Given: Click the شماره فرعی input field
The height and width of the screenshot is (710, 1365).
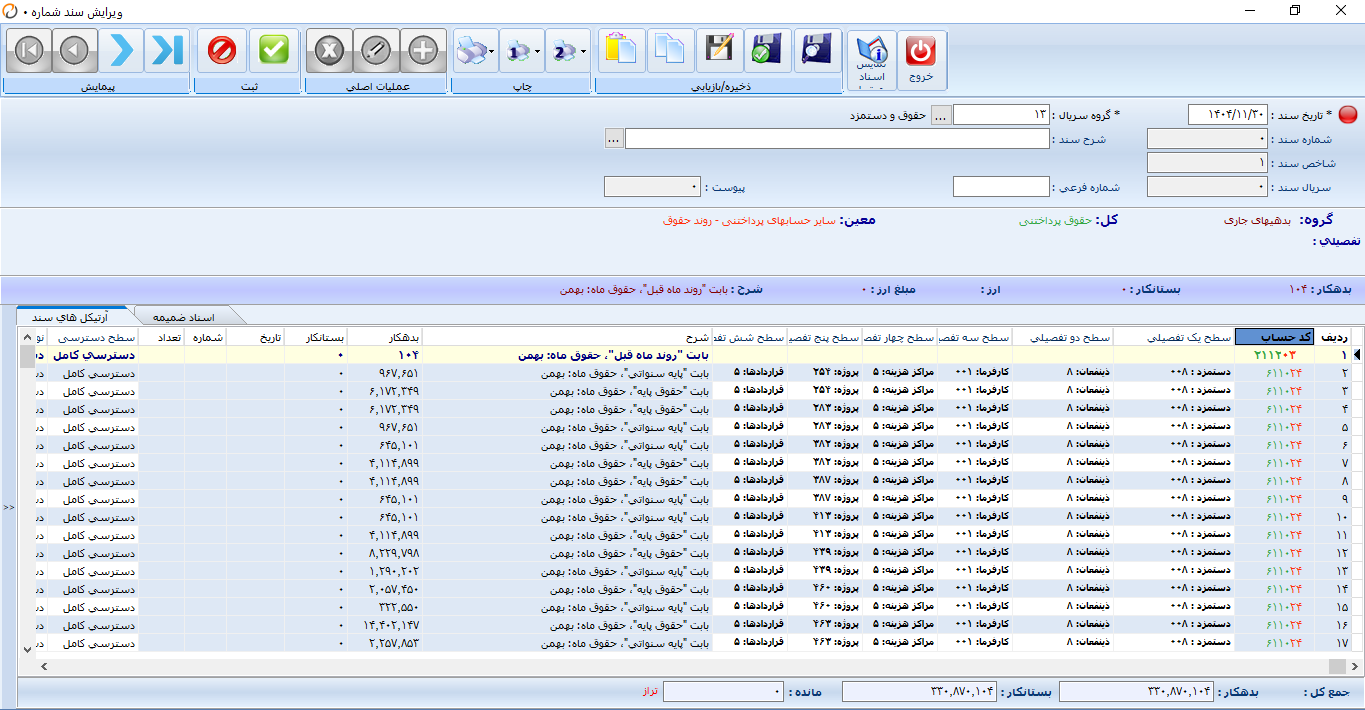Looking at the screenshot, I should pyautogui.click(x=1001, y=187).
